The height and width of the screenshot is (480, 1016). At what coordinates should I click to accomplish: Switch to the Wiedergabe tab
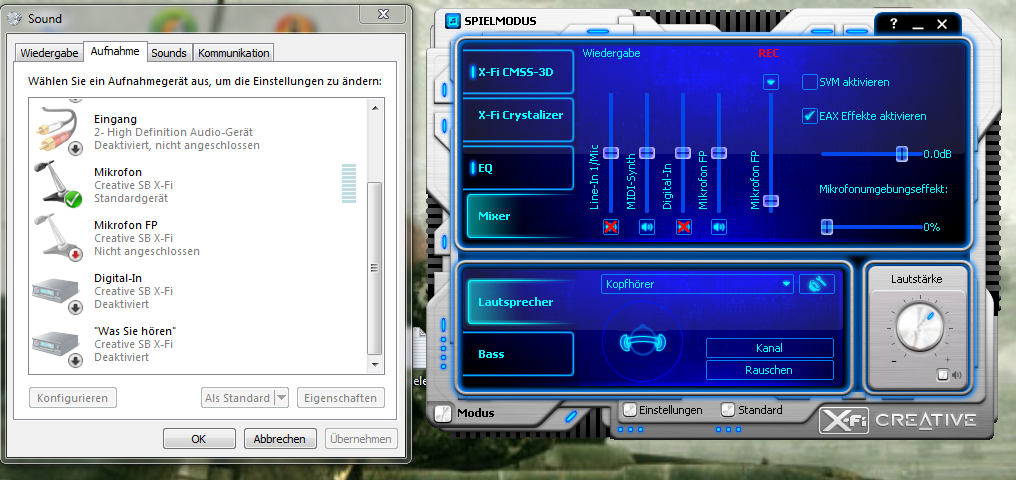[50, 53]
